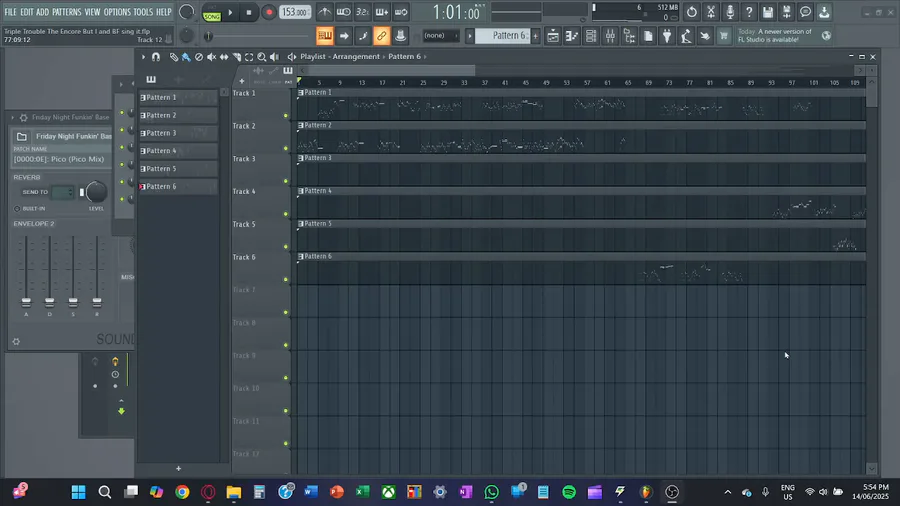Open the TOOLS menu
The height and width of the screenshot is (506, 900).
pyautogui.click(x=143, y=12)
